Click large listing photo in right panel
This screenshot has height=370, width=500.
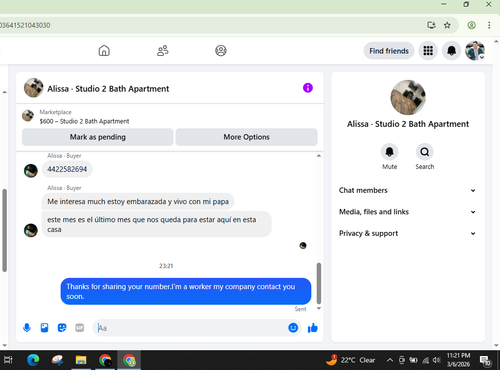click(x=408, y=97)
